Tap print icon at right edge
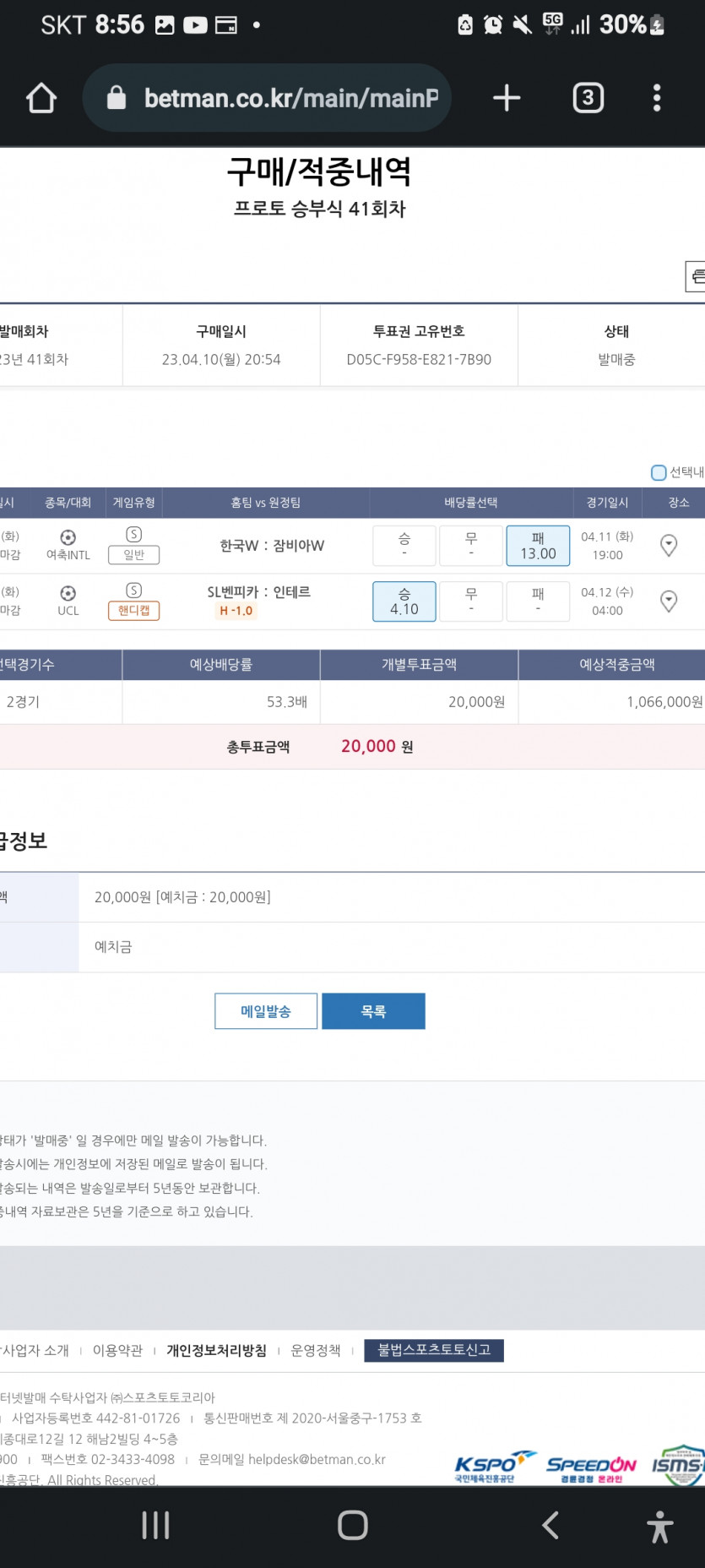 pos(696,276)
